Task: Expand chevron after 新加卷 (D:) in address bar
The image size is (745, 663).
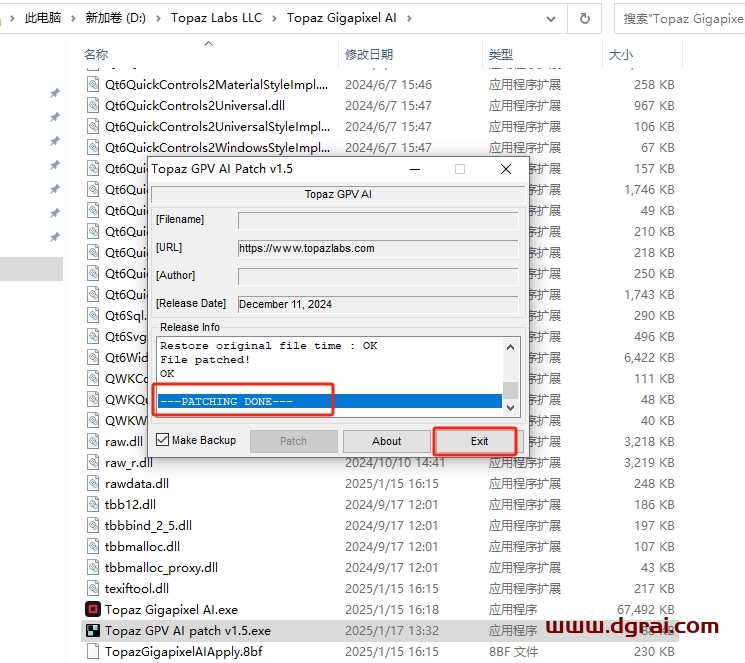Action: pyautogui.click(x=158, y=19)
